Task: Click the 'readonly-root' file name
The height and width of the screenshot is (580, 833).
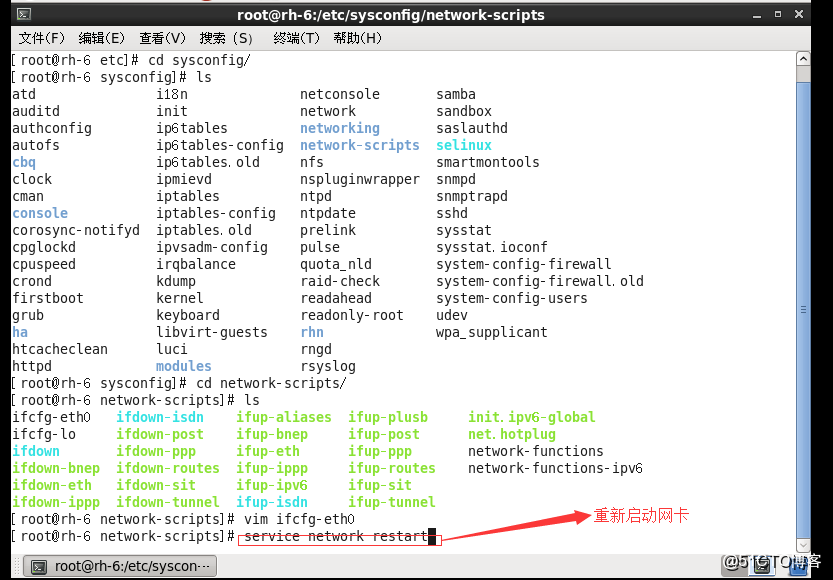Action: tap(352, 315)
